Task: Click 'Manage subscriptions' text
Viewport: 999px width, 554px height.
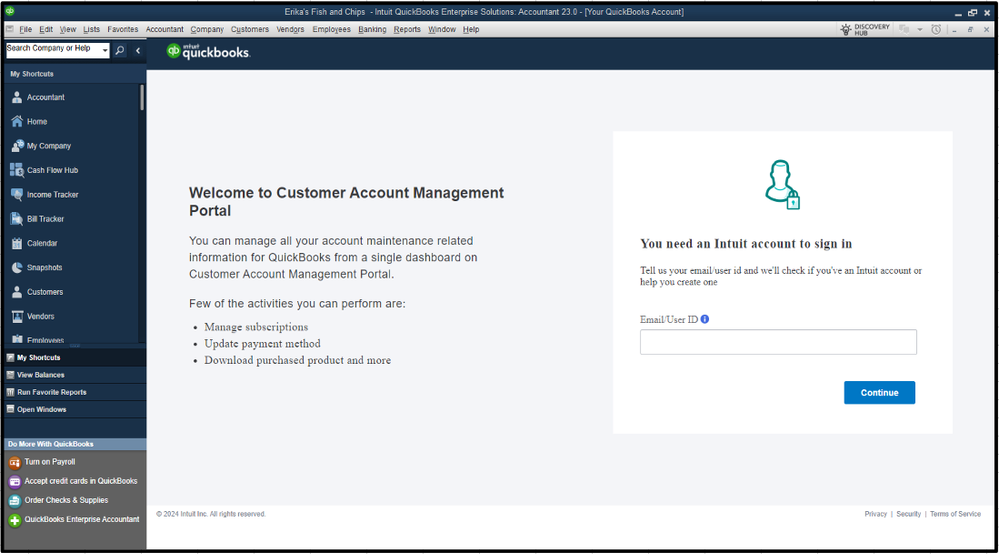Action: coord(256,327)
